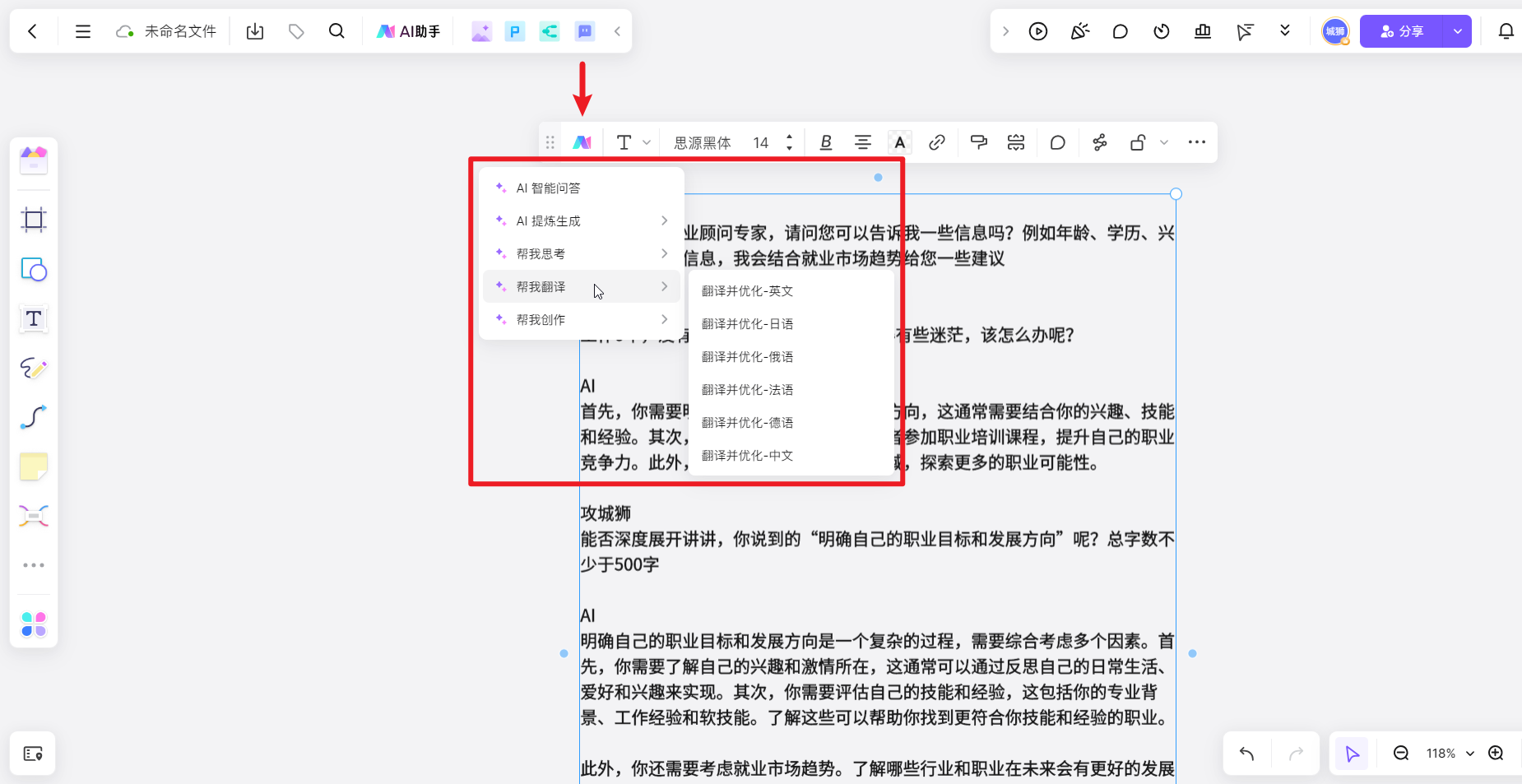Viewport: 1522px width, 784px height.
Task: Apply bold formatting to the selected text
Action: click(x=827, y=141)
